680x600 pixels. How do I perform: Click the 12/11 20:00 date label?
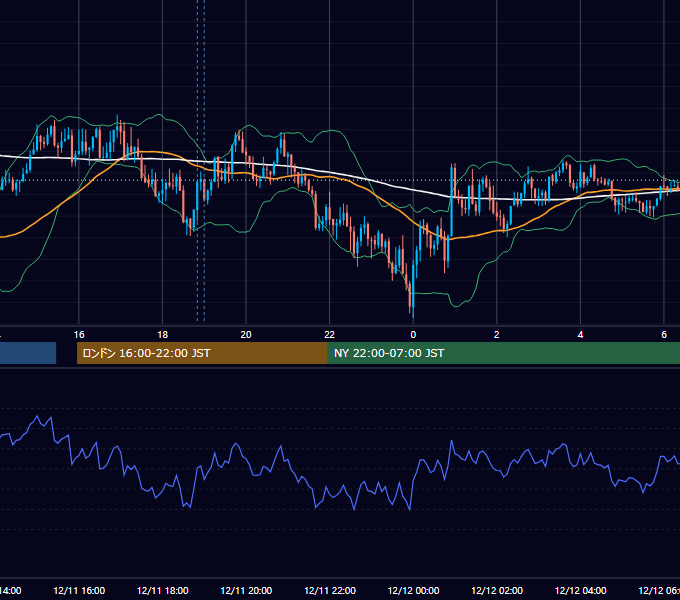246,590
